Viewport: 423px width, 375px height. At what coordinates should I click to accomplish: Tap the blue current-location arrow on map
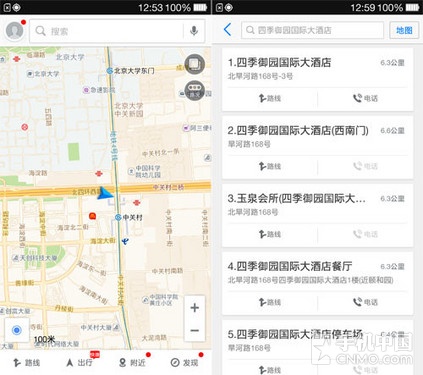point(105,193)
